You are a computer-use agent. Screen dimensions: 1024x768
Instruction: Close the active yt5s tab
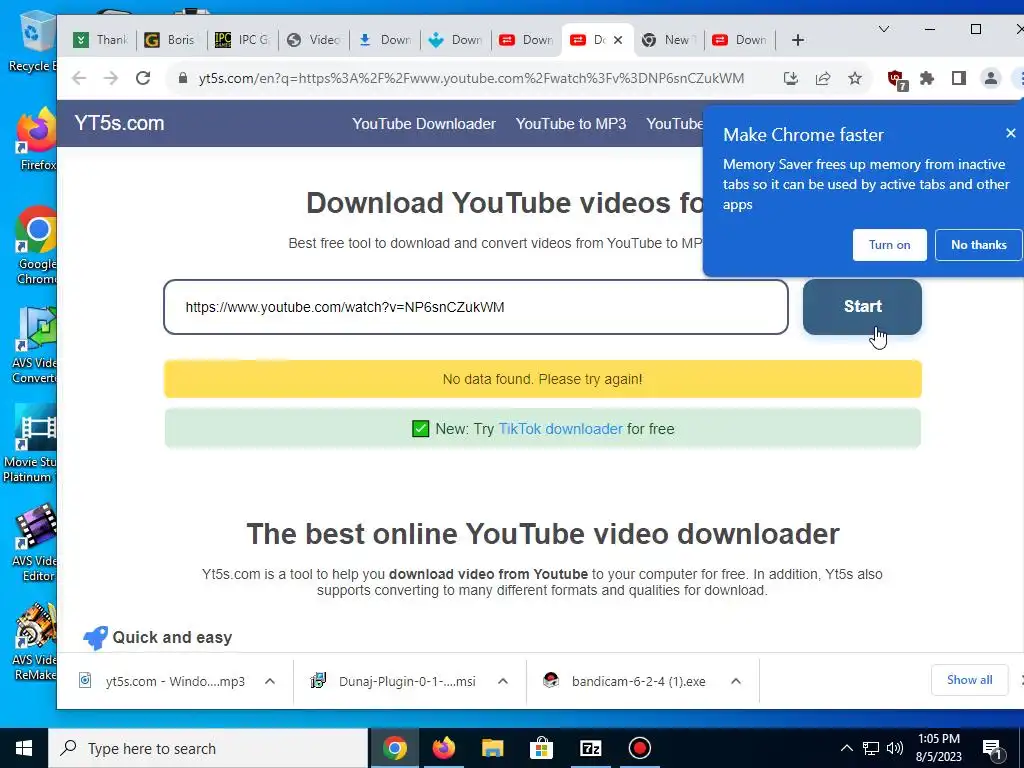click(x=618, y=40)
